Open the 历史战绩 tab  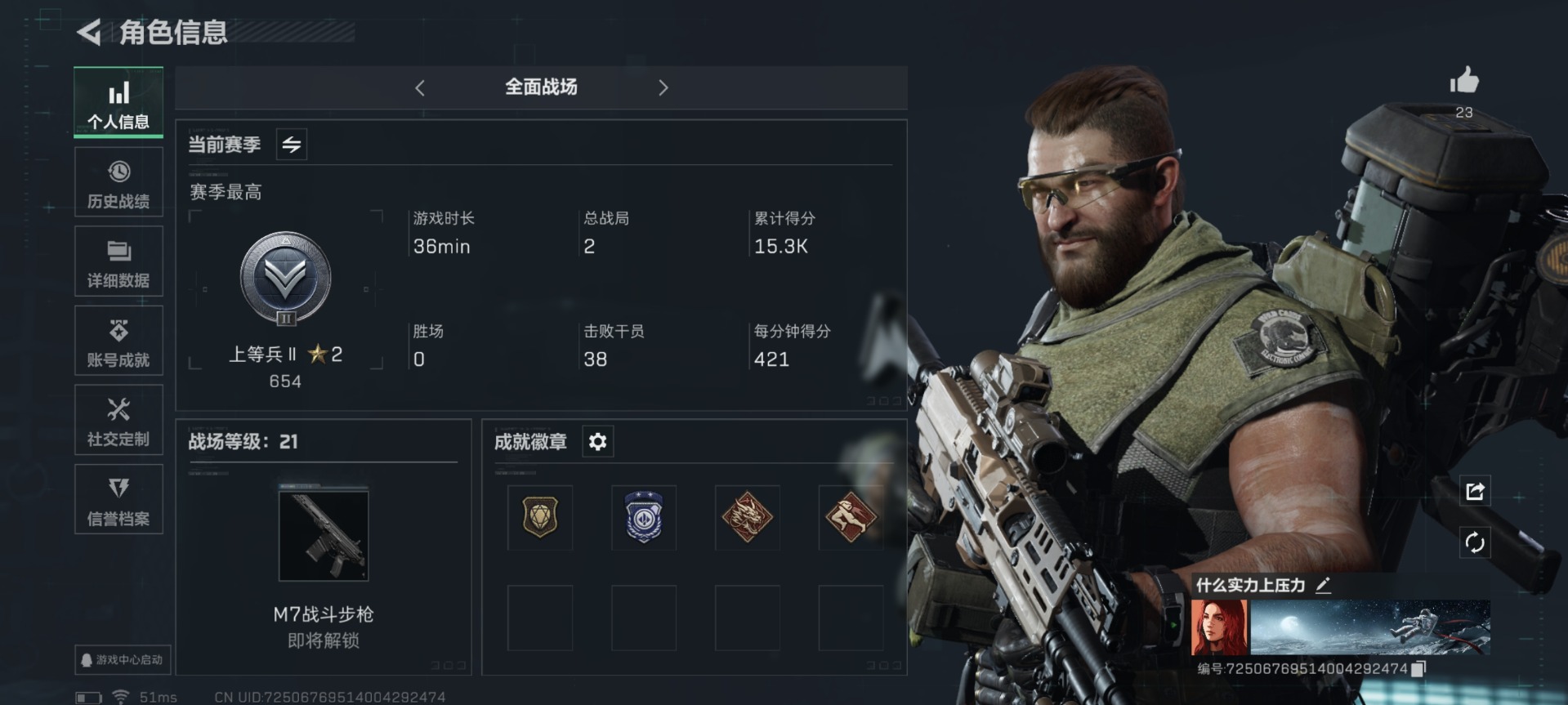(x=118, y=182)
